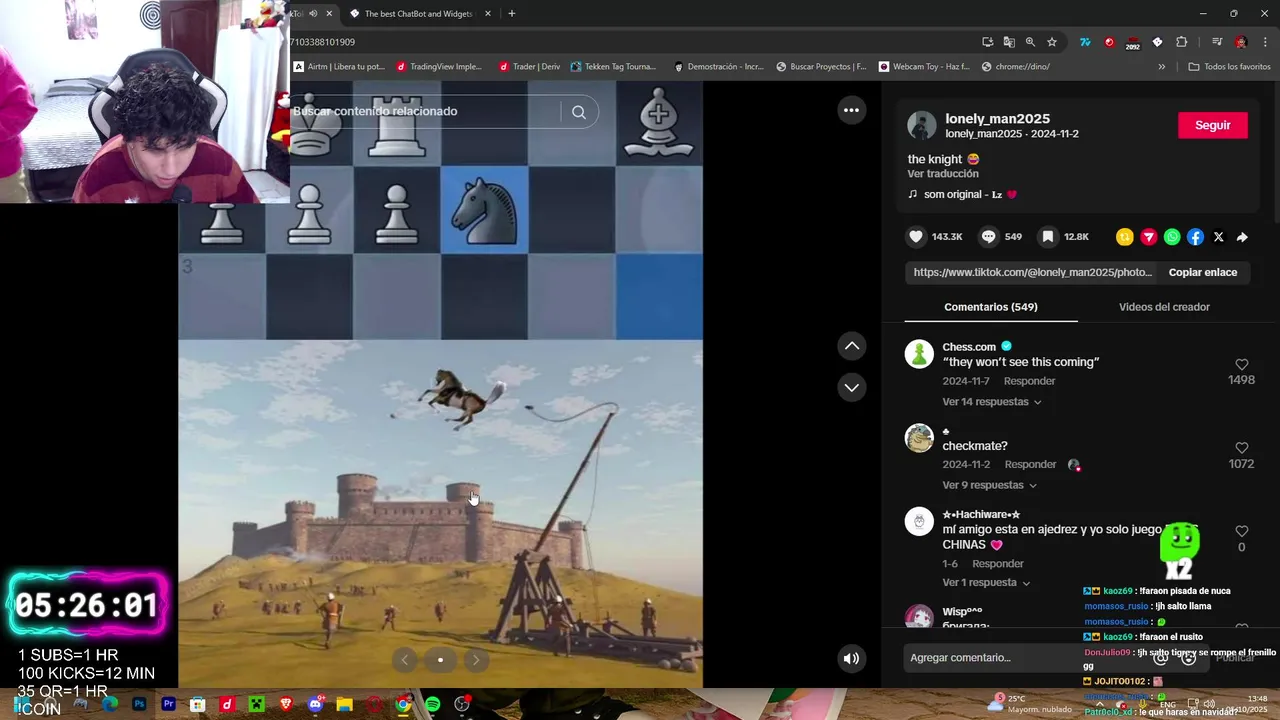Focus the Agregar comentario input field
This screenshot has width=1280, height=720.
tap(1025, 657)
